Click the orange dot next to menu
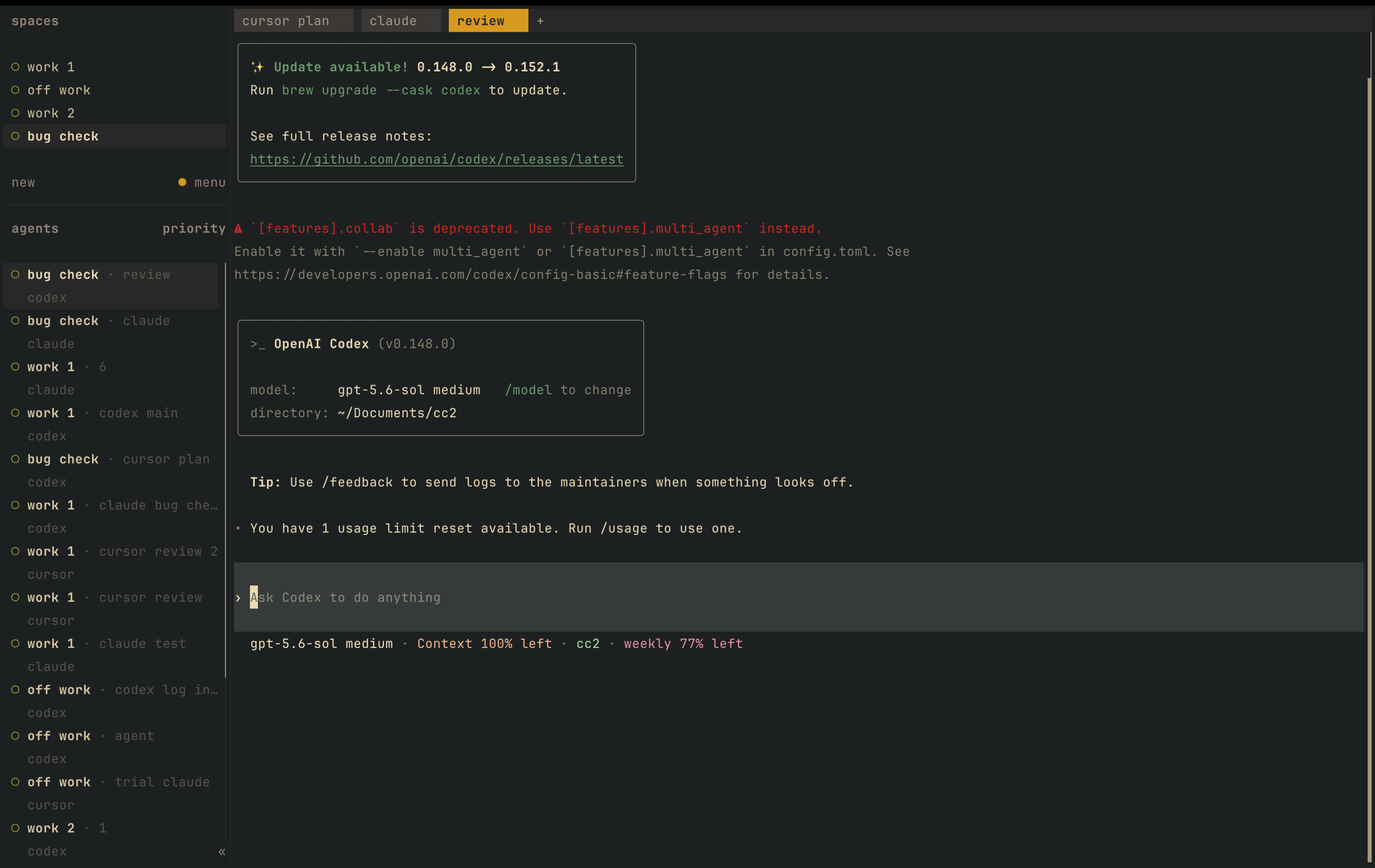1375x868 pixels. pyautogui.click(x=182, y=182)
